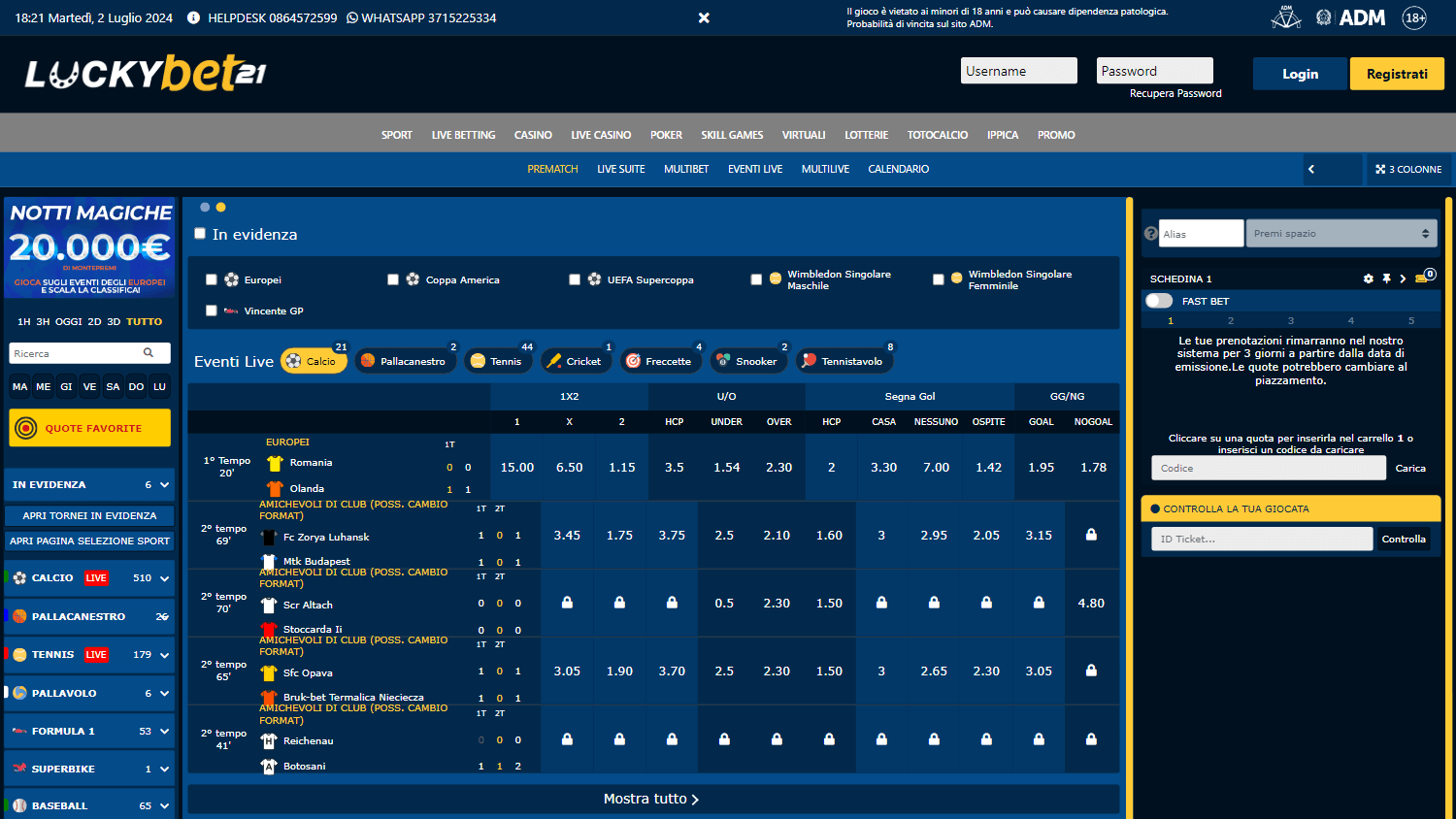Close the top notice bar with X
This screenshot has height=819, width=1456.
(x=704, y=17)
